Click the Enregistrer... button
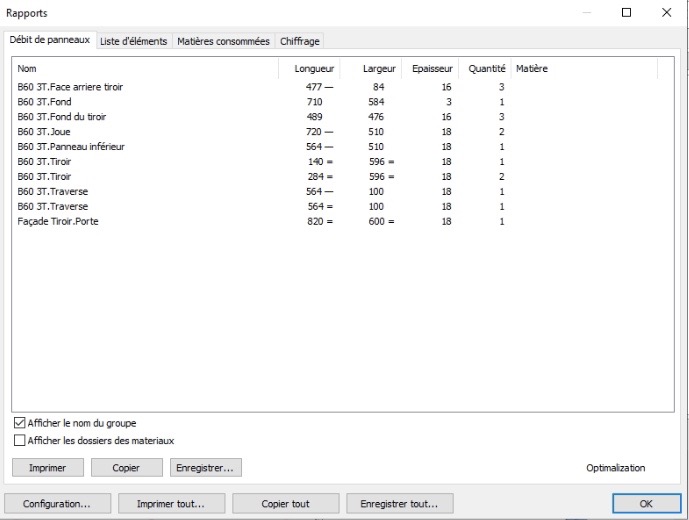 206,467
